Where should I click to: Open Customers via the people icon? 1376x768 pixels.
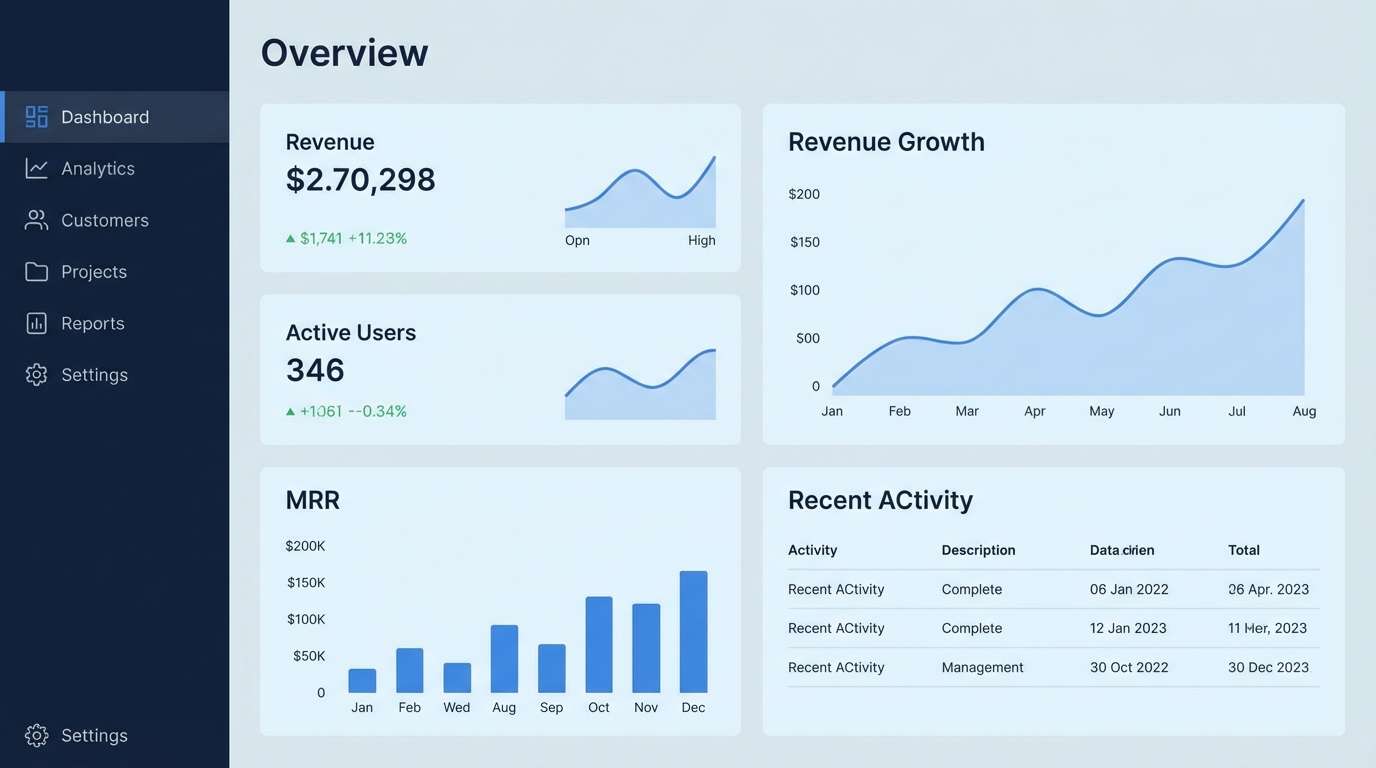point(37,220)
